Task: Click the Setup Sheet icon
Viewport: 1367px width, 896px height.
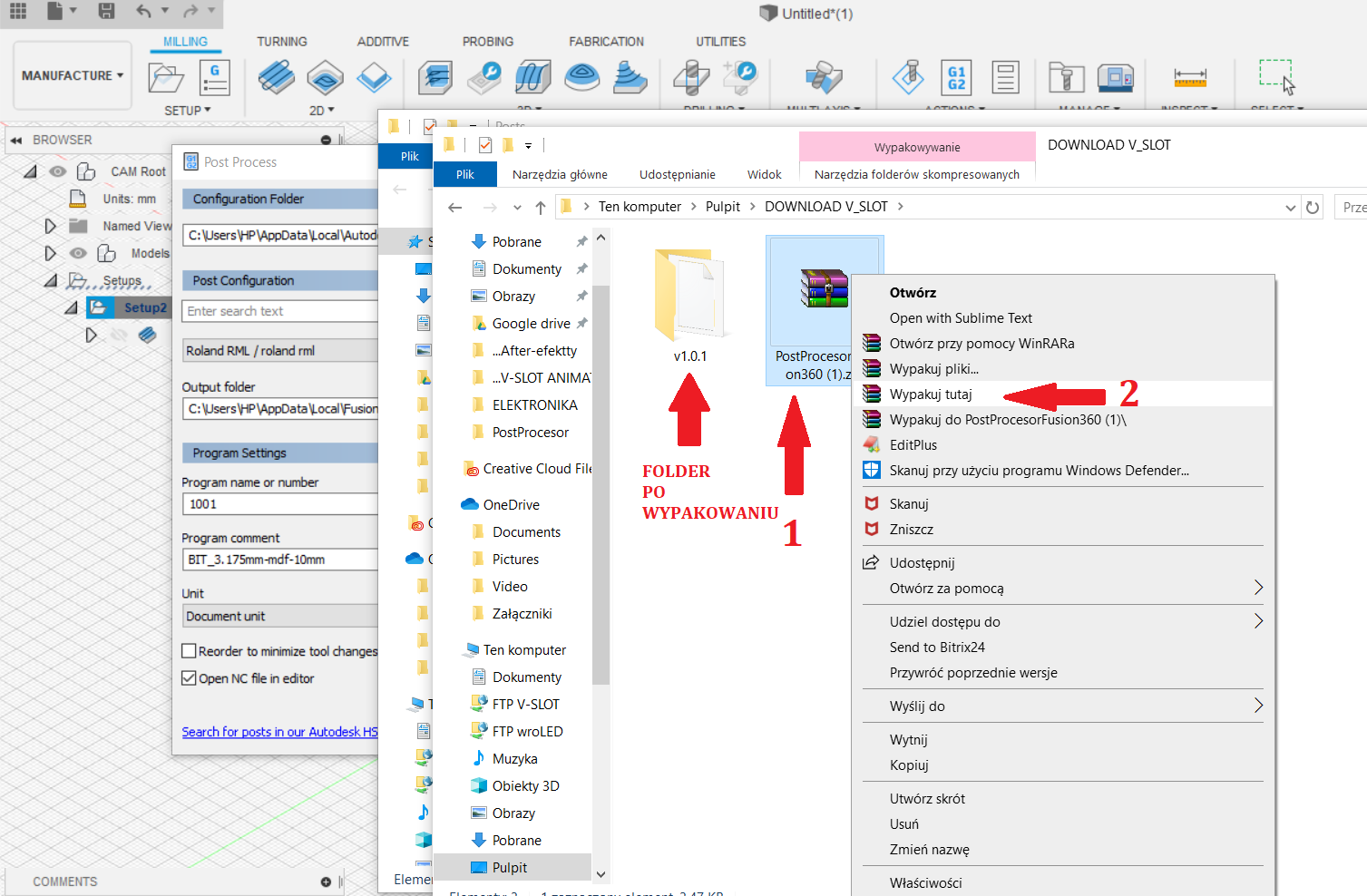Action: pyautogui.click(x=1005, y=77)
